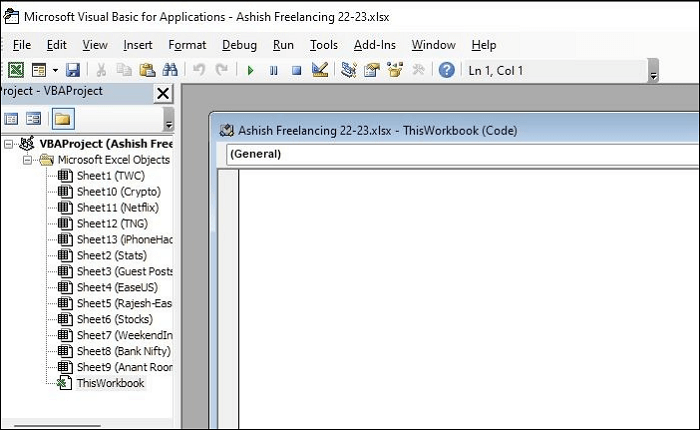
Task: Select Sheet12 (TNG) in project tree
Action: pos(112,224)
